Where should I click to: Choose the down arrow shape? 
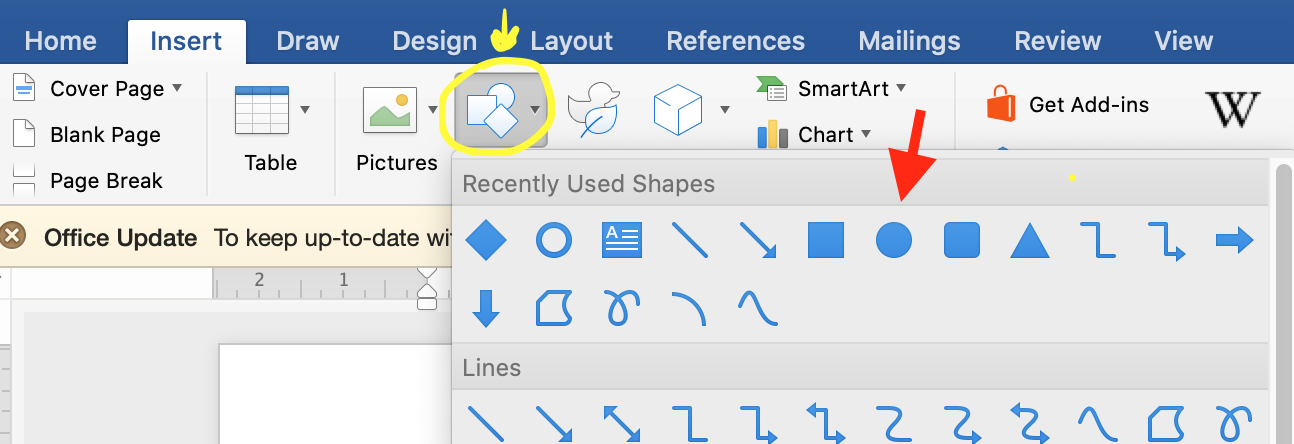tap(486, 308)
